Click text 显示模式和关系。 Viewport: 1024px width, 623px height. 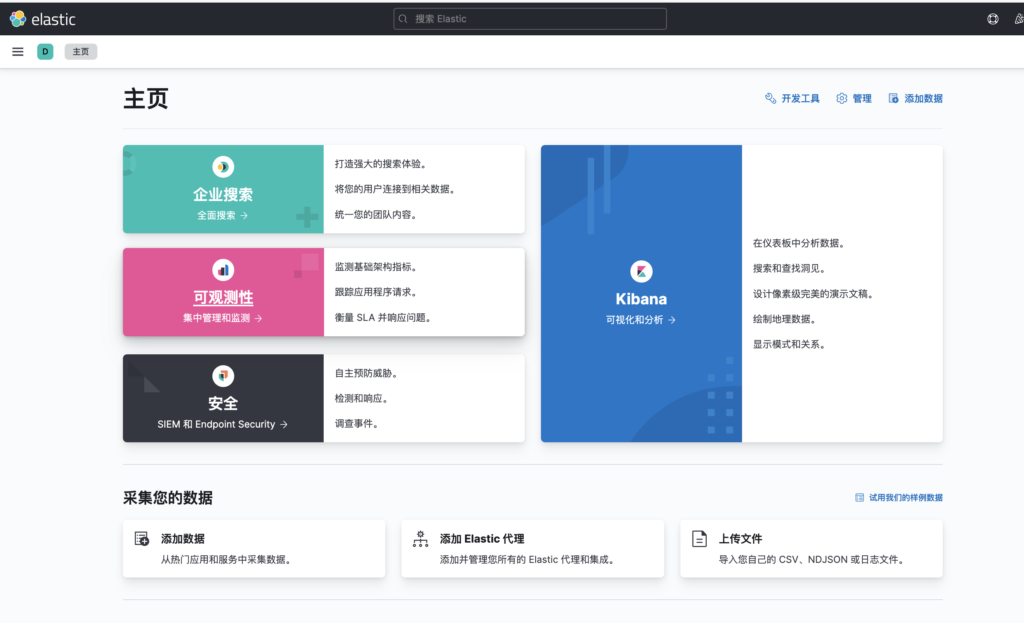coord(790,344)
